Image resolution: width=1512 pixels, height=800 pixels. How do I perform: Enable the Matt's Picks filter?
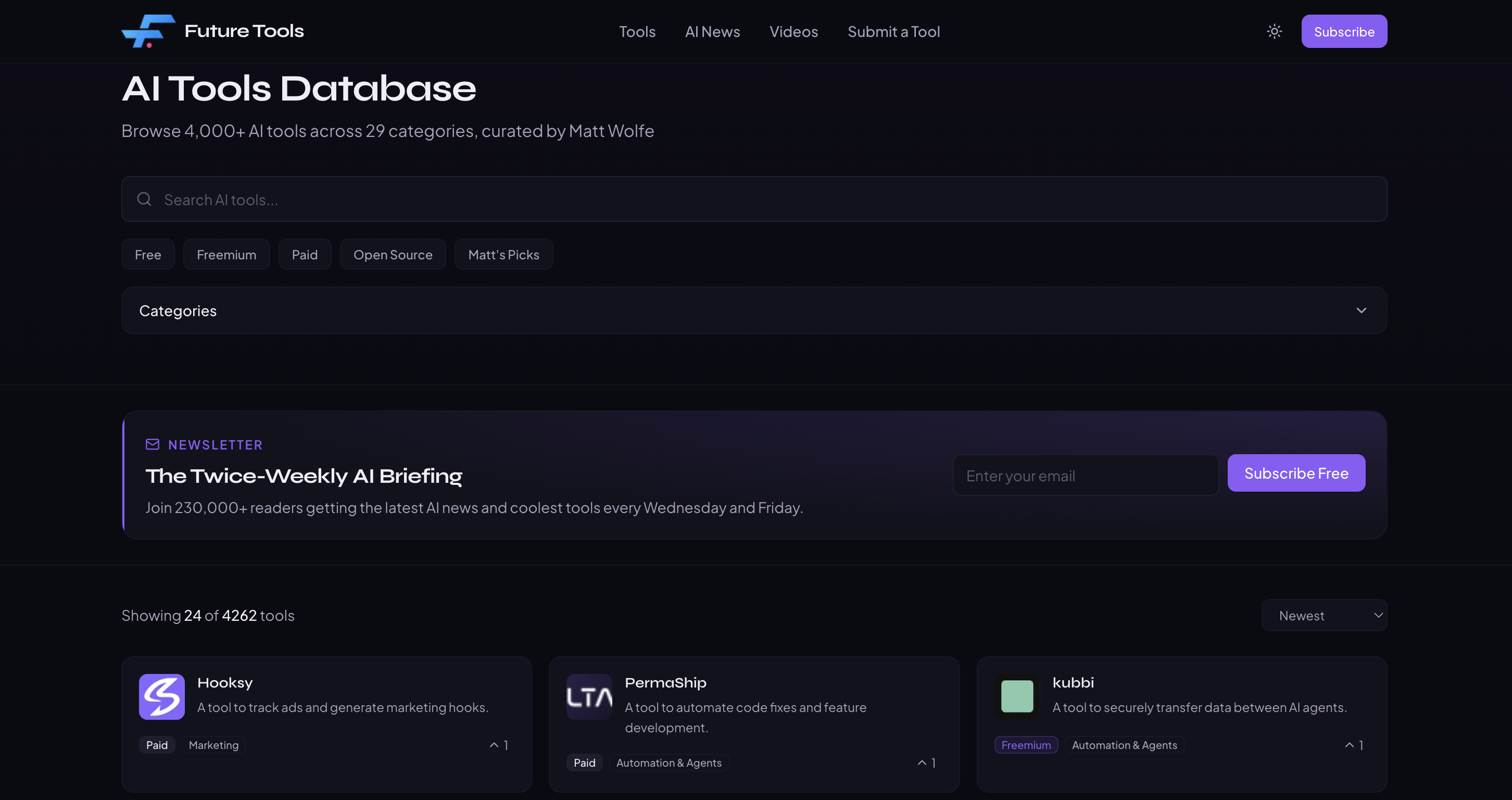(x=503, y=254)
